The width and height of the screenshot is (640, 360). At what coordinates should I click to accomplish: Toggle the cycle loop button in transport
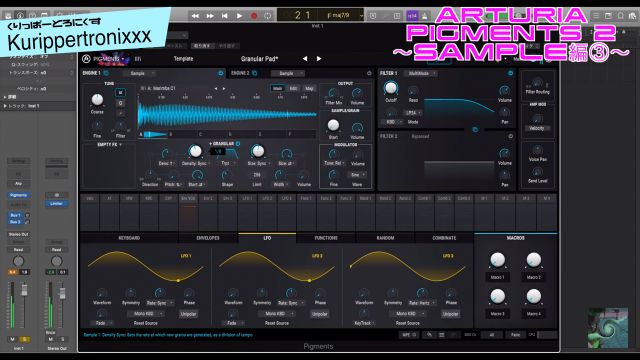(268, 16)
